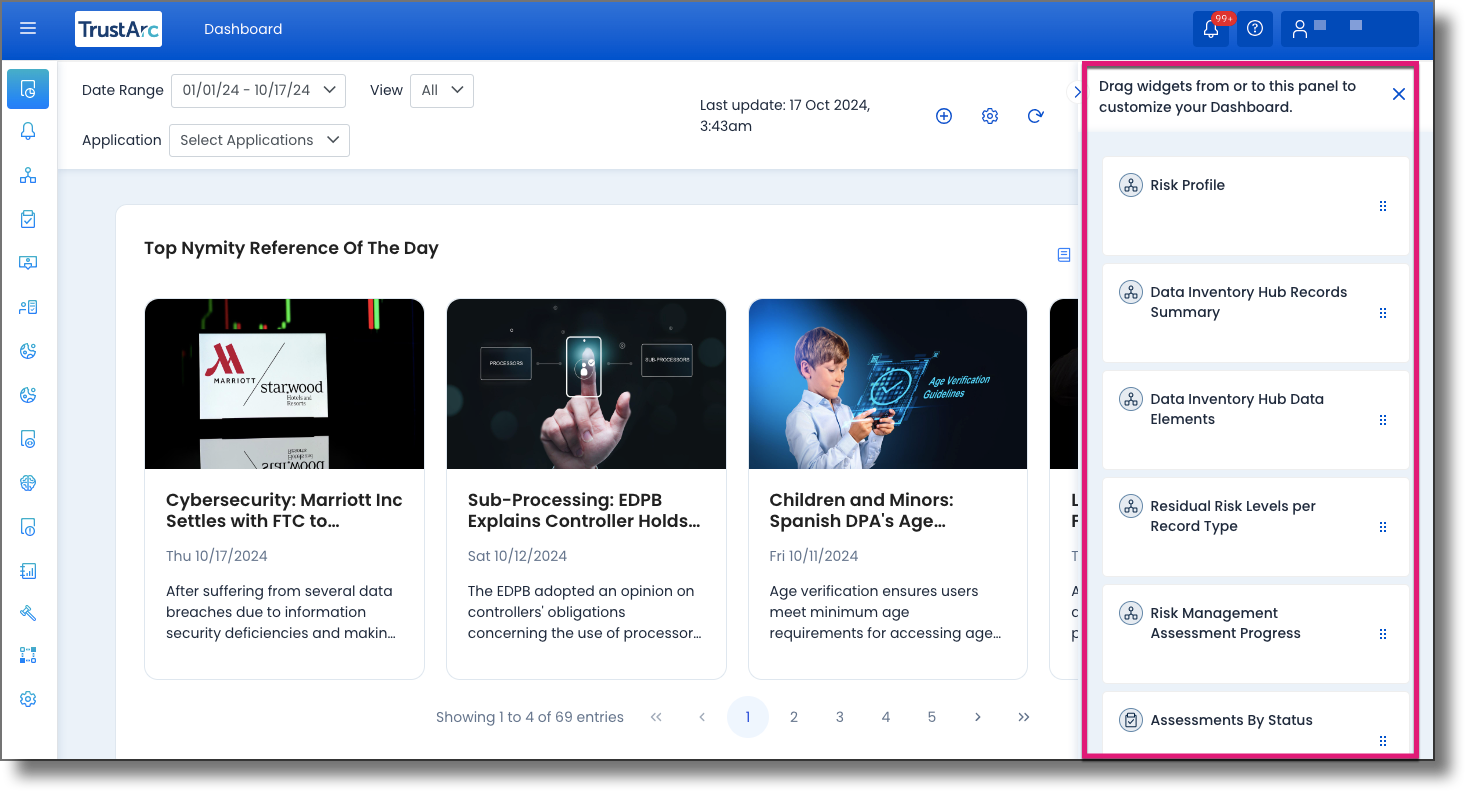Image resolution: width=1466 pixels, height=792 pixels.
Task: Close the widget customization panel
Action: click(1399, 94)
